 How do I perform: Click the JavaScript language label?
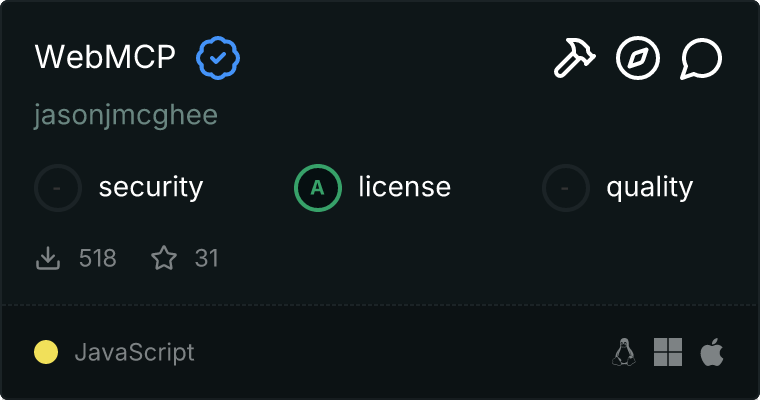pyautogui.click(x=134, y=352)
